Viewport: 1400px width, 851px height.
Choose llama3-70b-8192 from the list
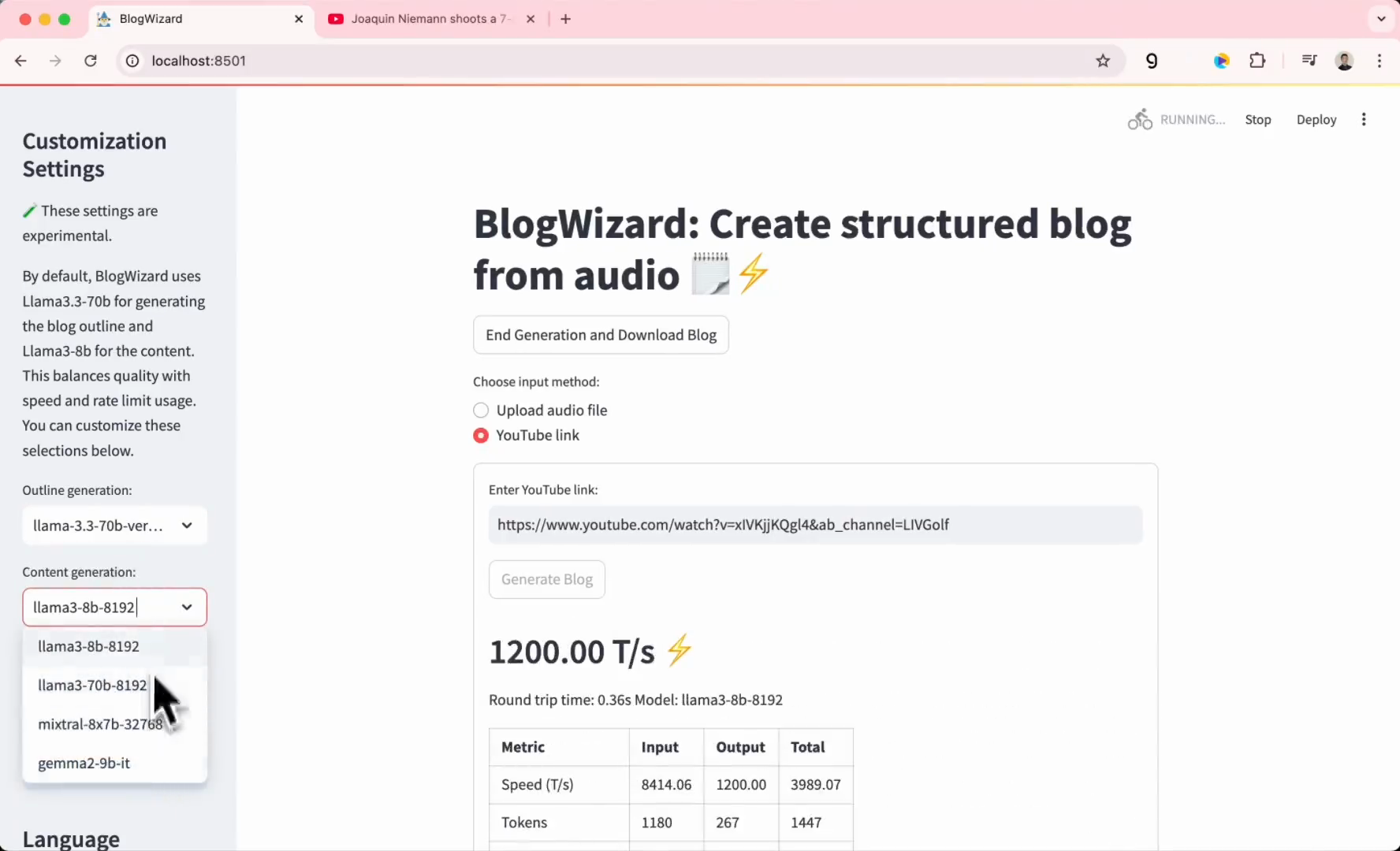click(114, 686)
